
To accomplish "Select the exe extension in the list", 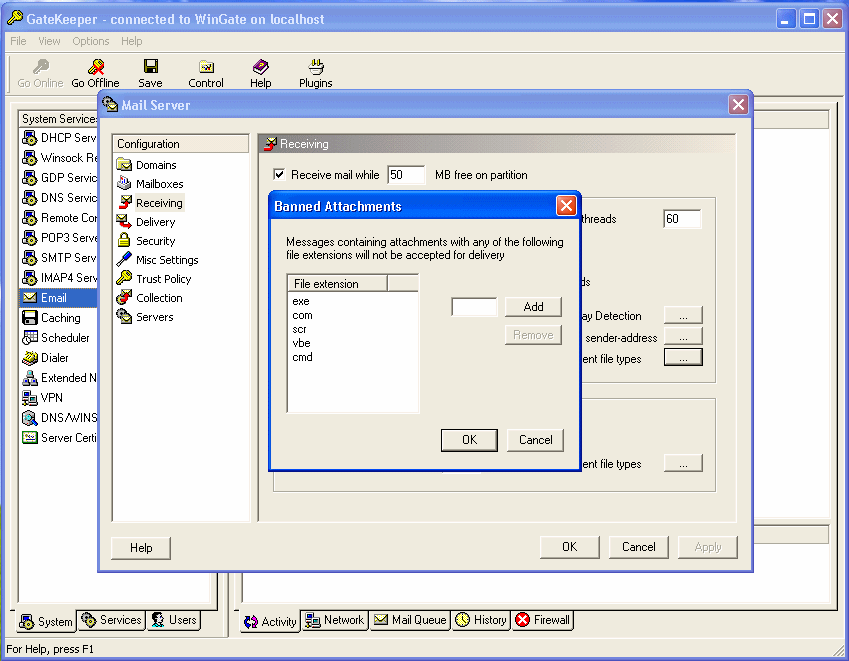I will click(301, 302).
